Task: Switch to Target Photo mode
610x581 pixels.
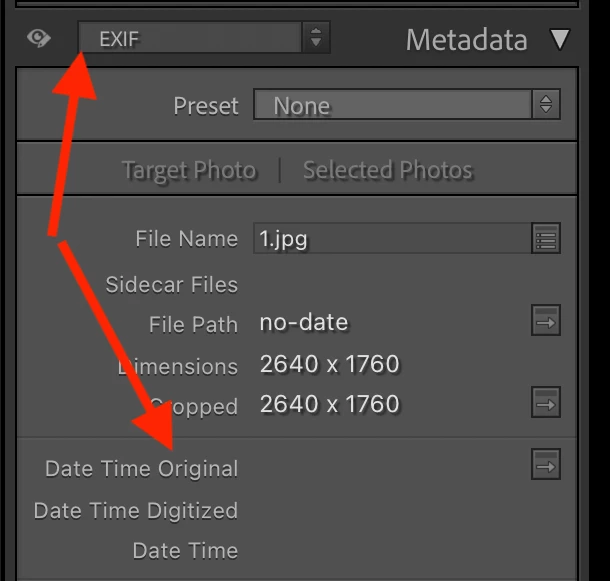Action: point(188,170)
